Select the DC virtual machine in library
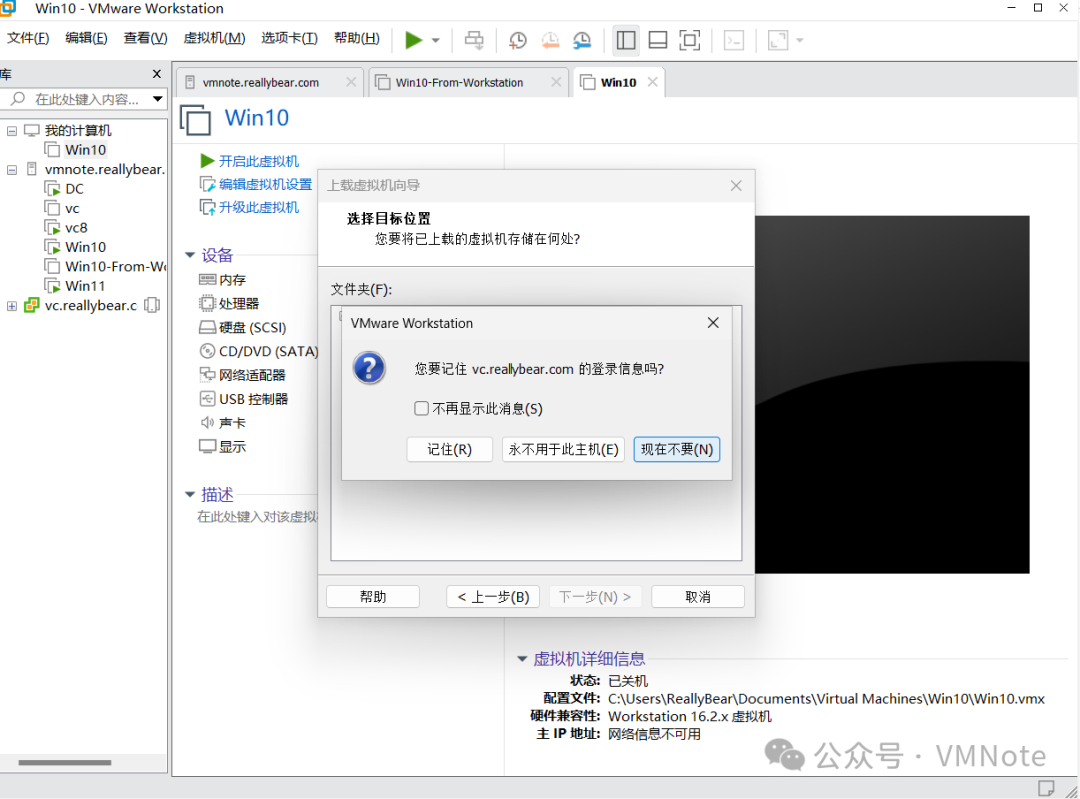 (74, 189)
